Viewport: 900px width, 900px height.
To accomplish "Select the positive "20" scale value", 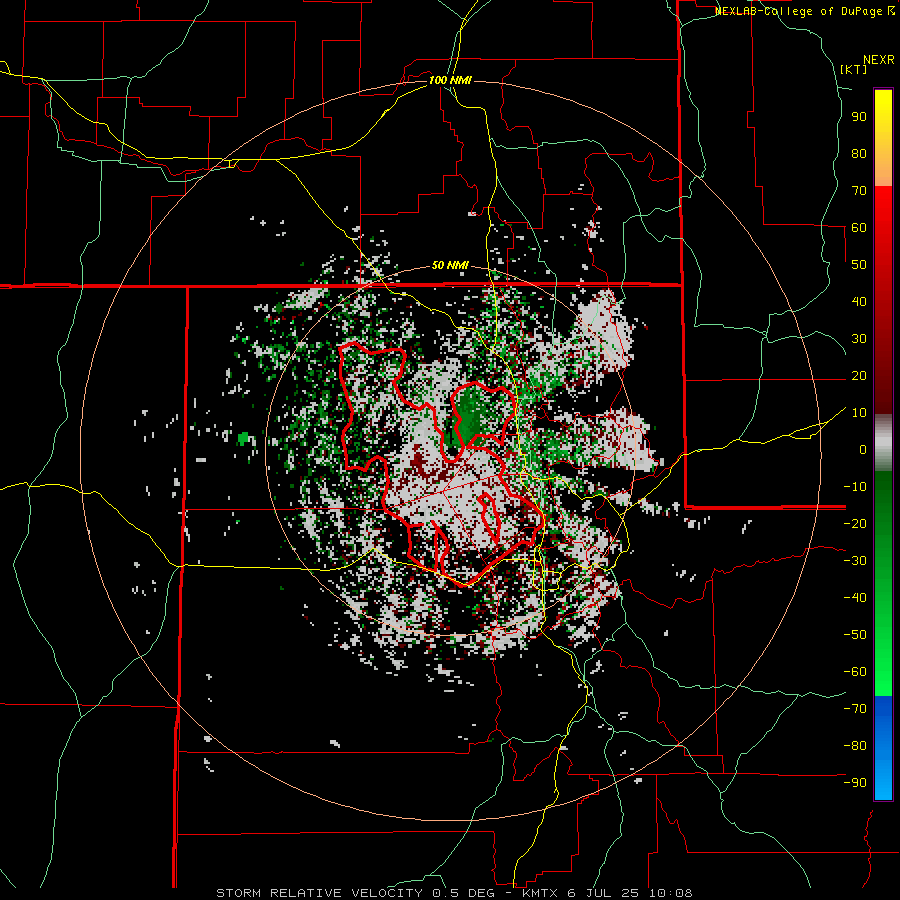I will coord(859,375).
